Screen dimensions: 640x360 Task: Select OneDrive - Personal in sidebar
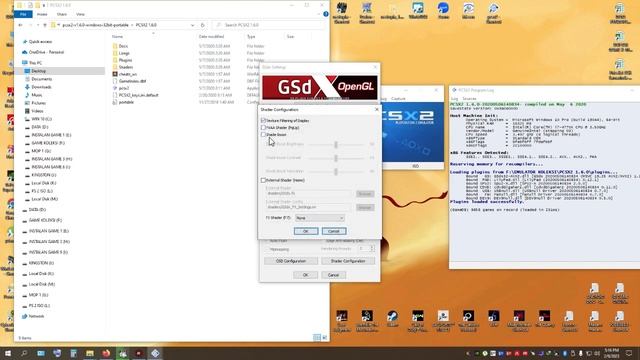[x=46, y=52]
